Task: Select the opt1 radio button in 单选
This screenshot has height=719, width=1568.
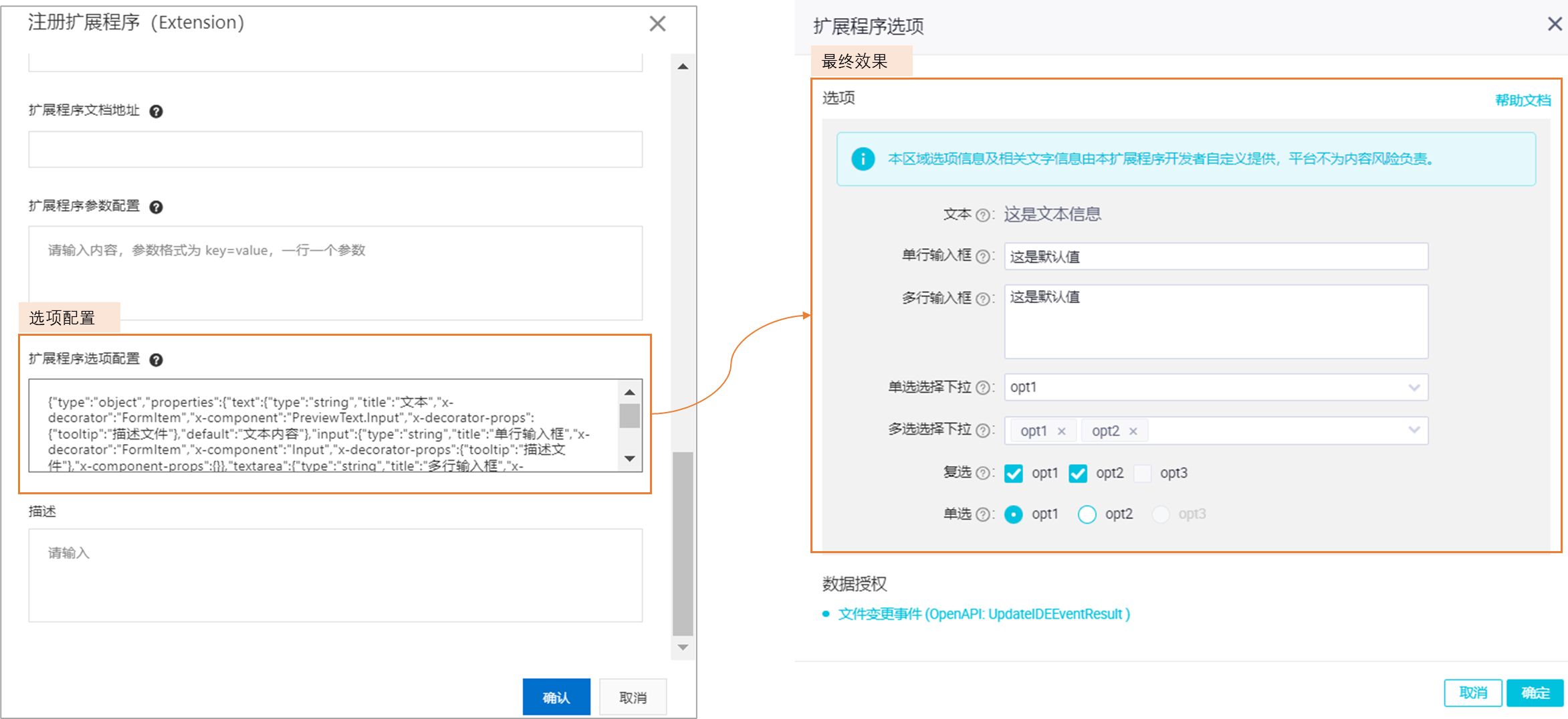Action: (1014, 514)
